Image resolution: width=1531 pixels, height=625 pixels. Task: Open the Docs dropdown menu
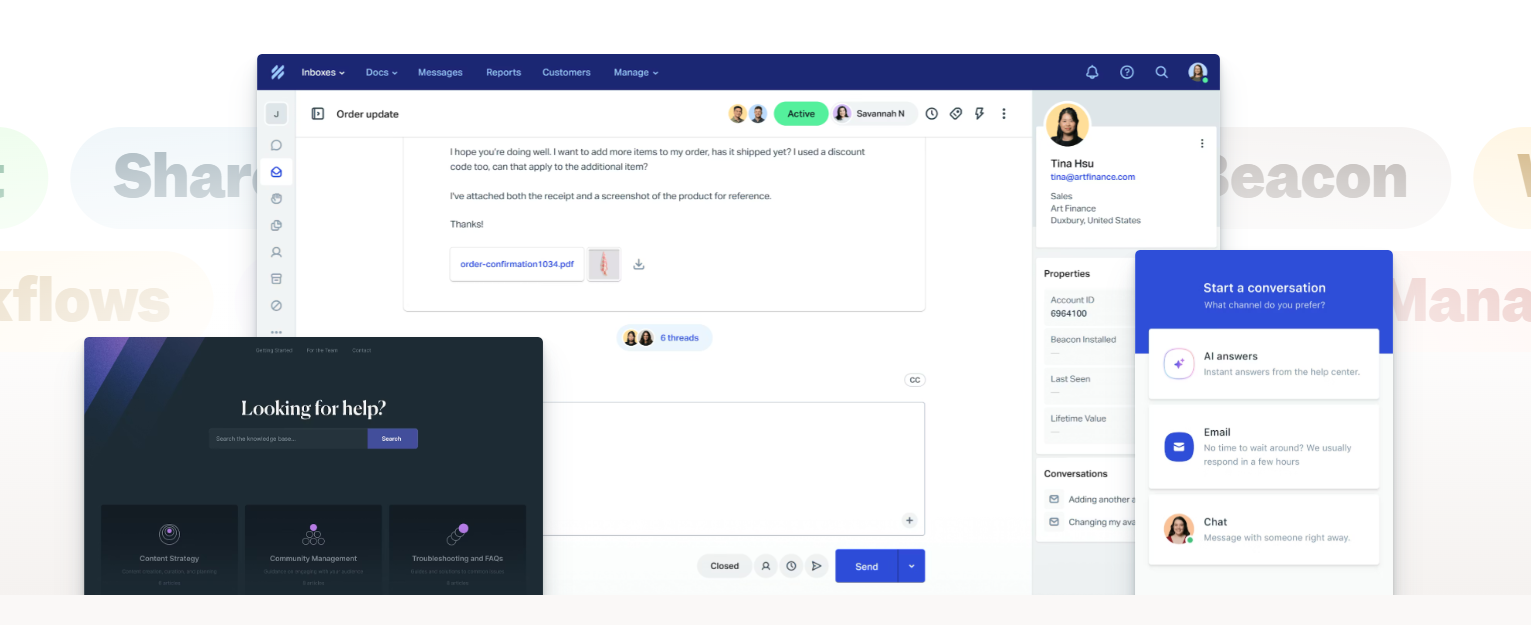click(381, 72)
